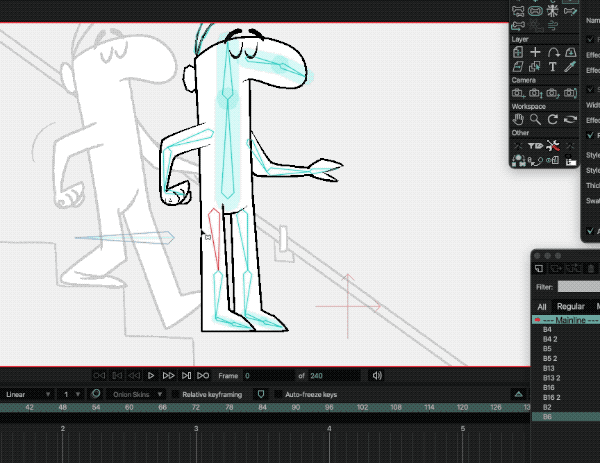Open the Onion Skins dropdown
The height and width of the screenshot is (463, 600).
point(135,394)
